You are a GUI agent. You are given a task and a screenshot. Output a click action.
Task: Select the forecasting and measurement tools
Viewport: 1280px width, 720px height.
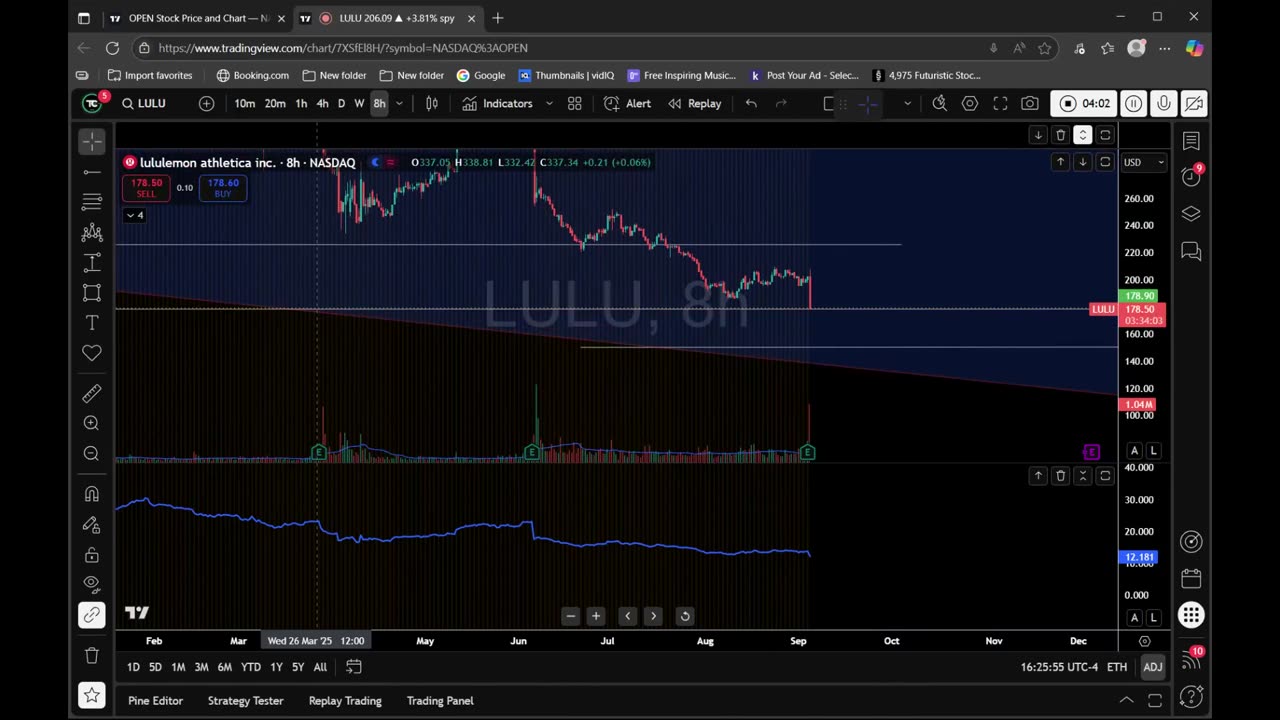[92, 262]
